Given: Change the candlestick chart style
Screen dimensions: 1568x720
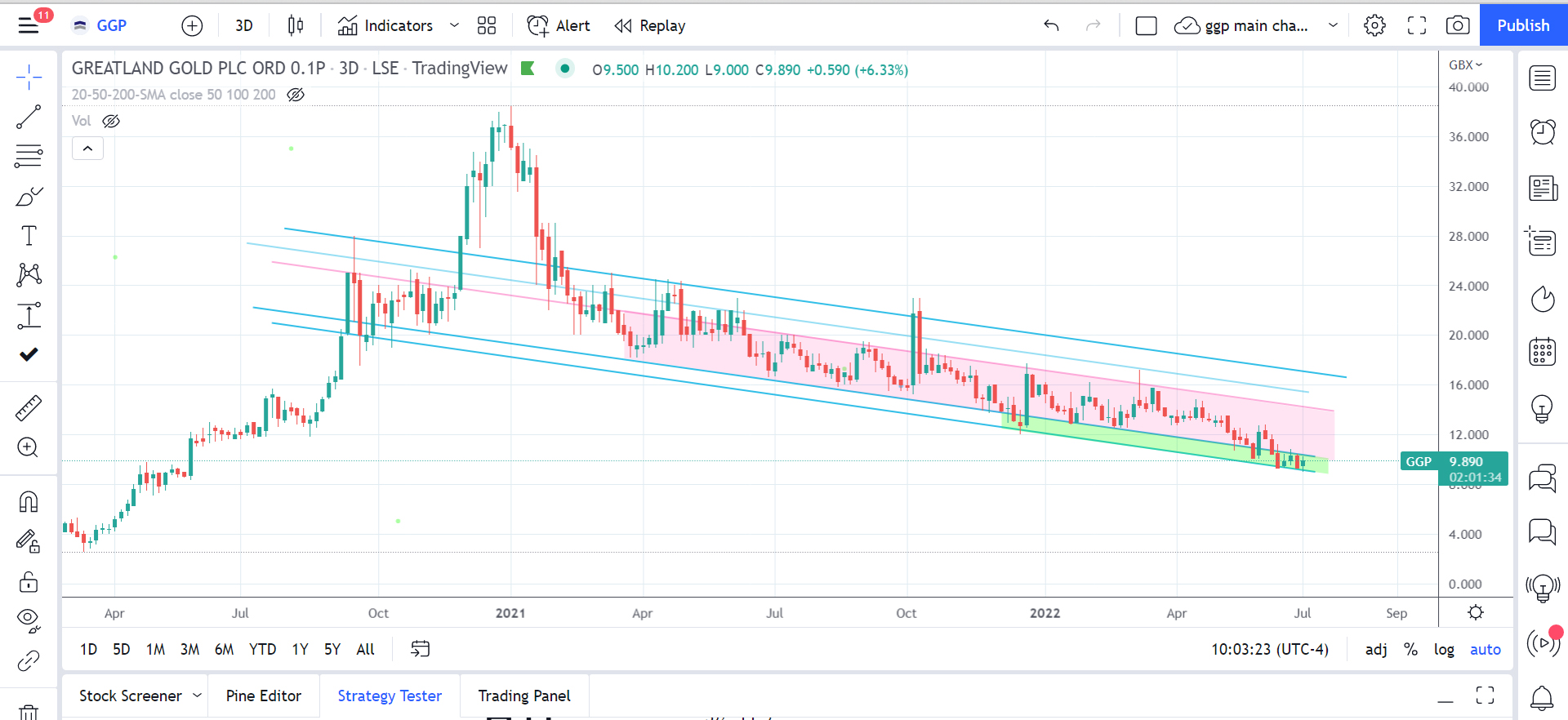Looking at the screenshot, I should point(296,25).
